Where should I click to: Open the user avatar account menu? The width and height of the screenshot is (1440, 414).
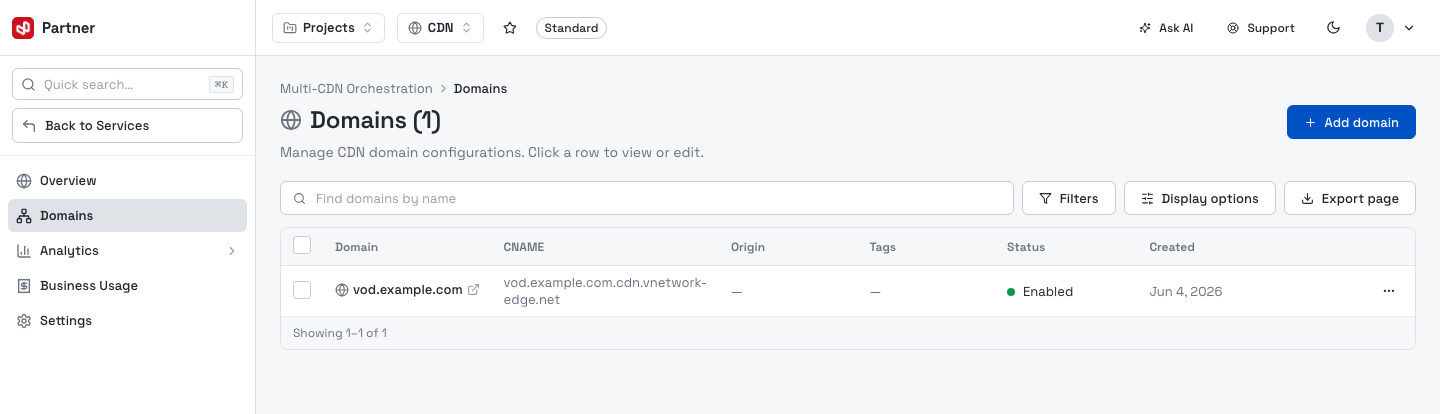click(1390, 28)
